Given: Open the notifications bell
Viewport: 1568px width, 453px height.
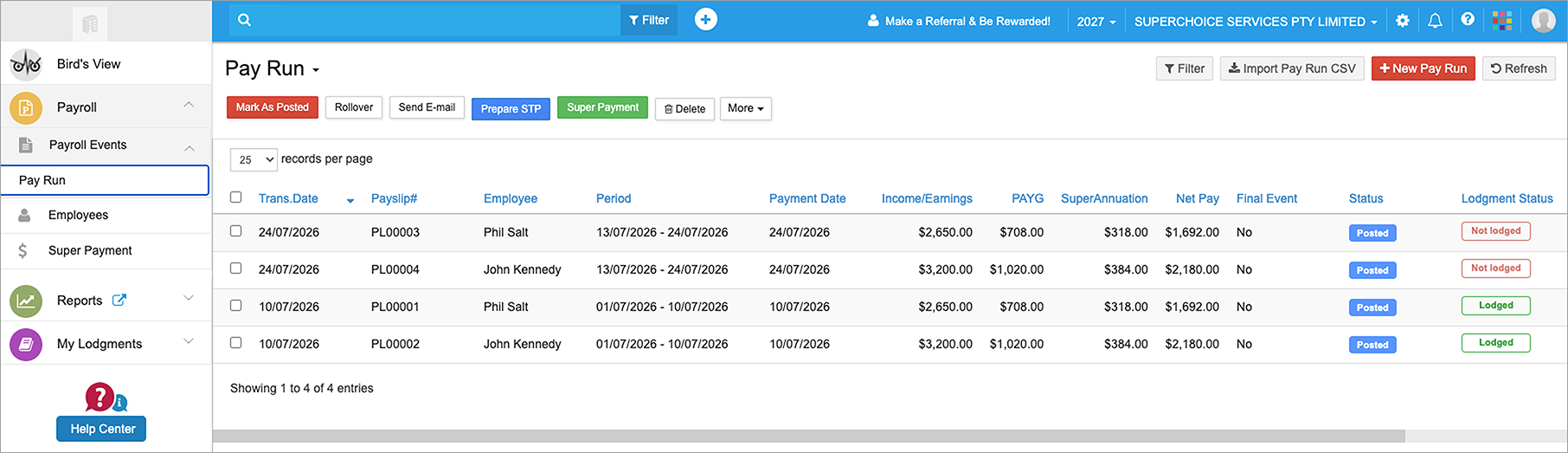Looking at the screenshot, I should coord(1435,21).
